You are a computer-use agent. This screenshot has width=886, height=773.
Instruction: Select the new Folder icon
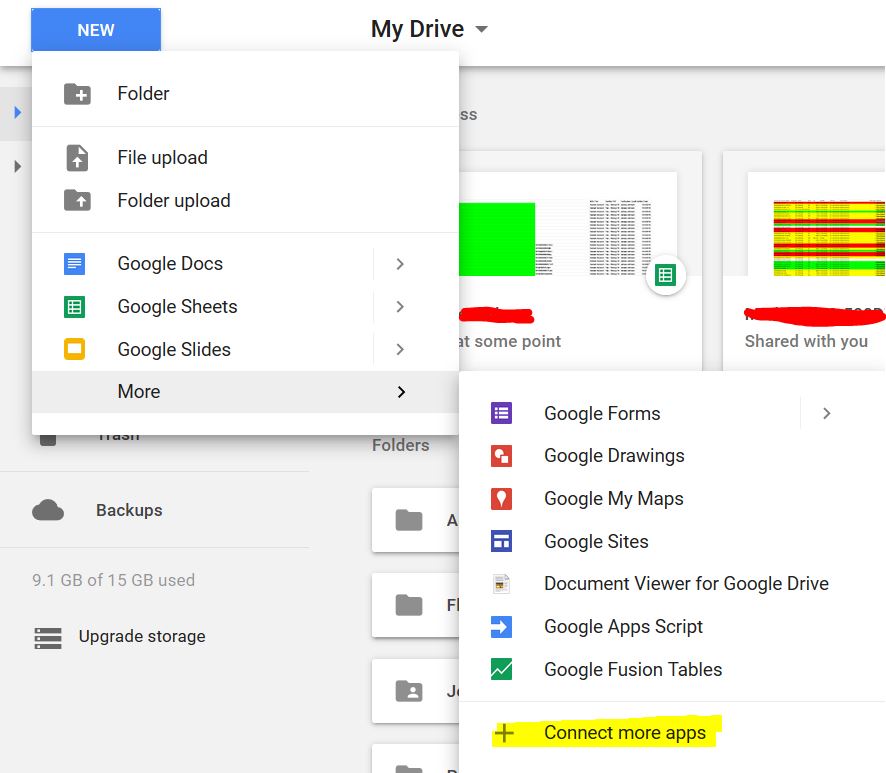pyautogui.click(x=77, y=94)
